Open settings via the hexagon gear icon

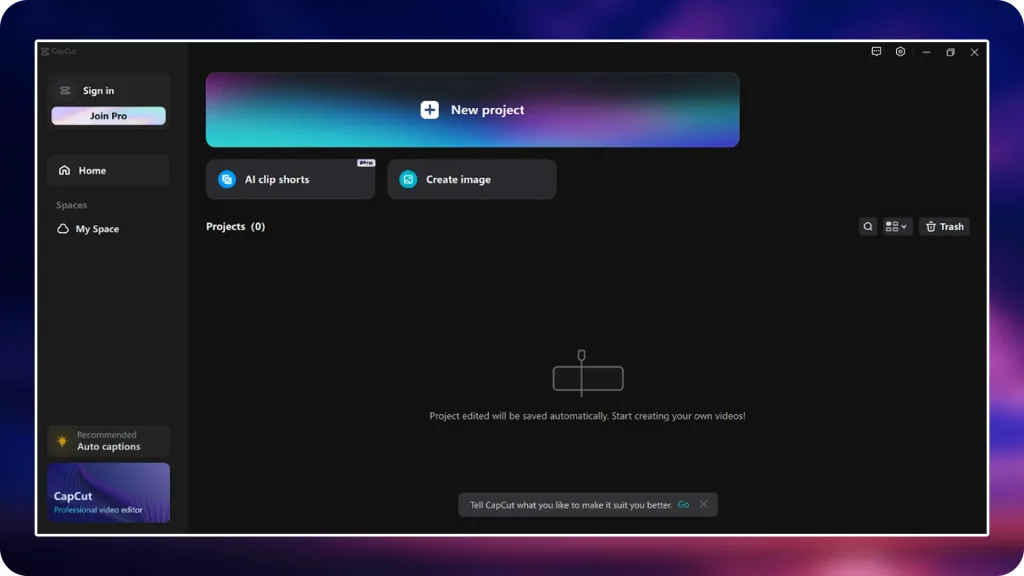pyautogui.click(x=900, y=52)
